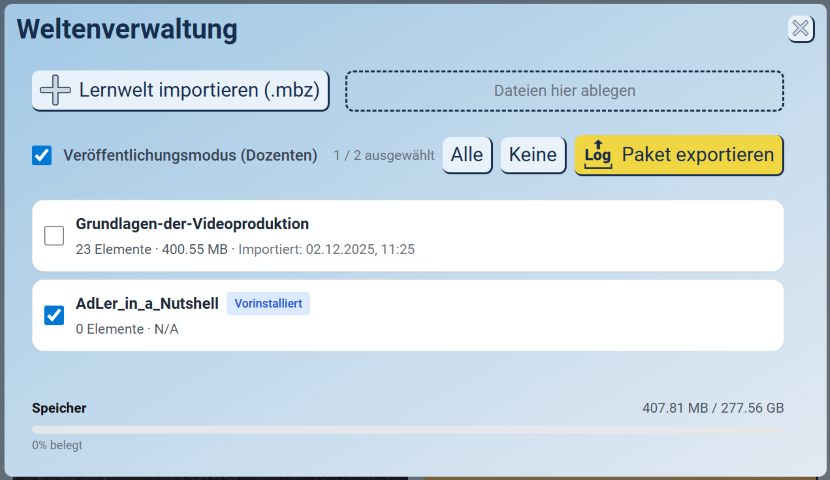Select the Grundlagen-der-Videoproduktion title
Screen dimensions: 830x480
click(x=192, y=224)
